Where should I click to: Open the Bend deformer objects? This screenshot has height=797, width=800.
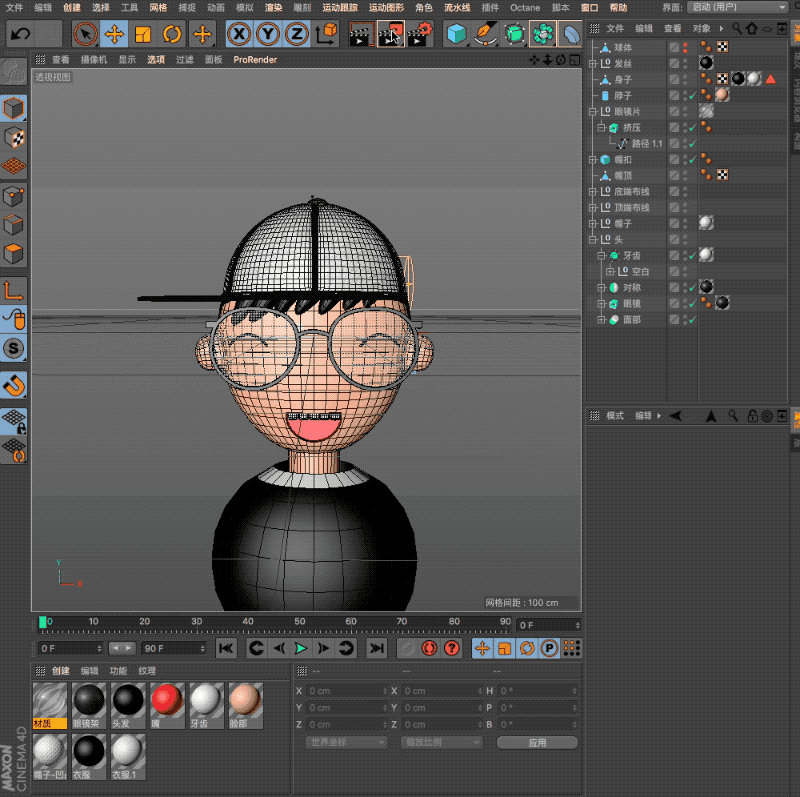tap(571, 34)
